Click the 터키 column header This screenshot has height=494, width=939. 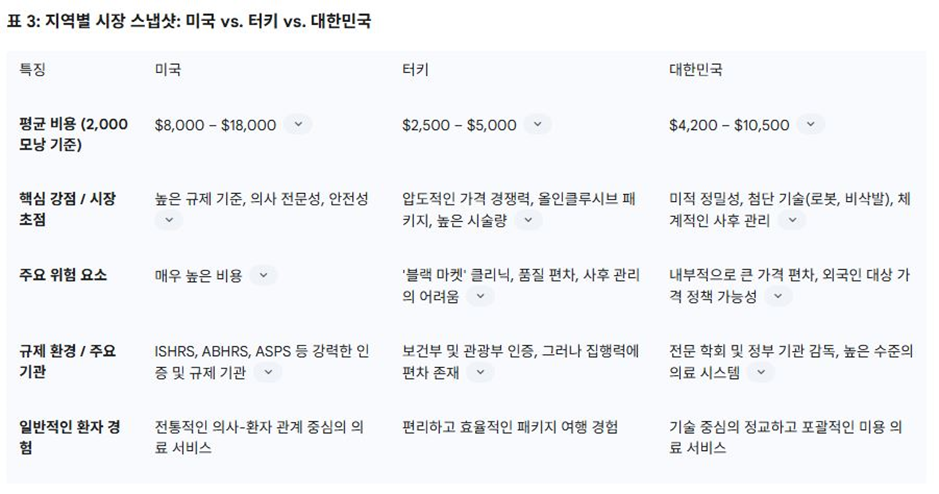pos(415,70)
